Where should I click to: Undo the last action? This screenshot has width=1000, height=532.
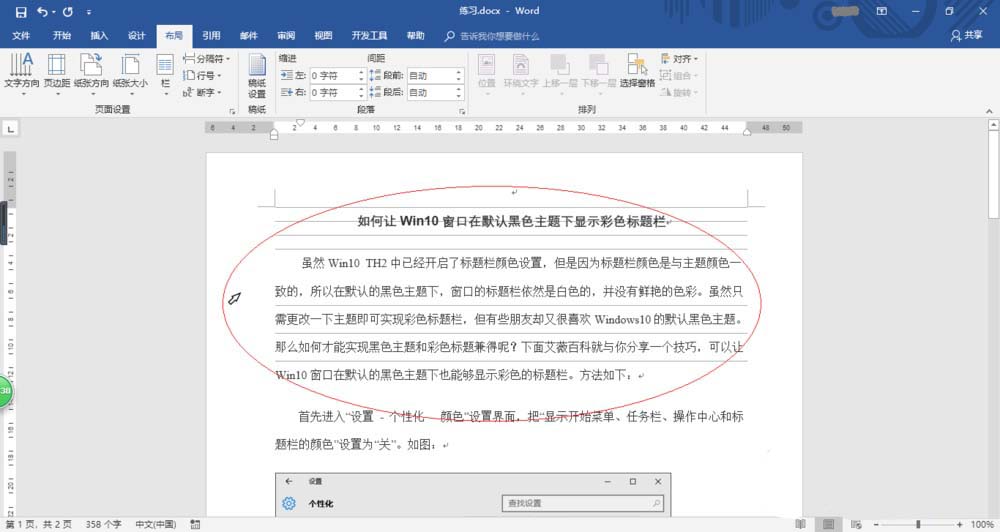(41, 11)
